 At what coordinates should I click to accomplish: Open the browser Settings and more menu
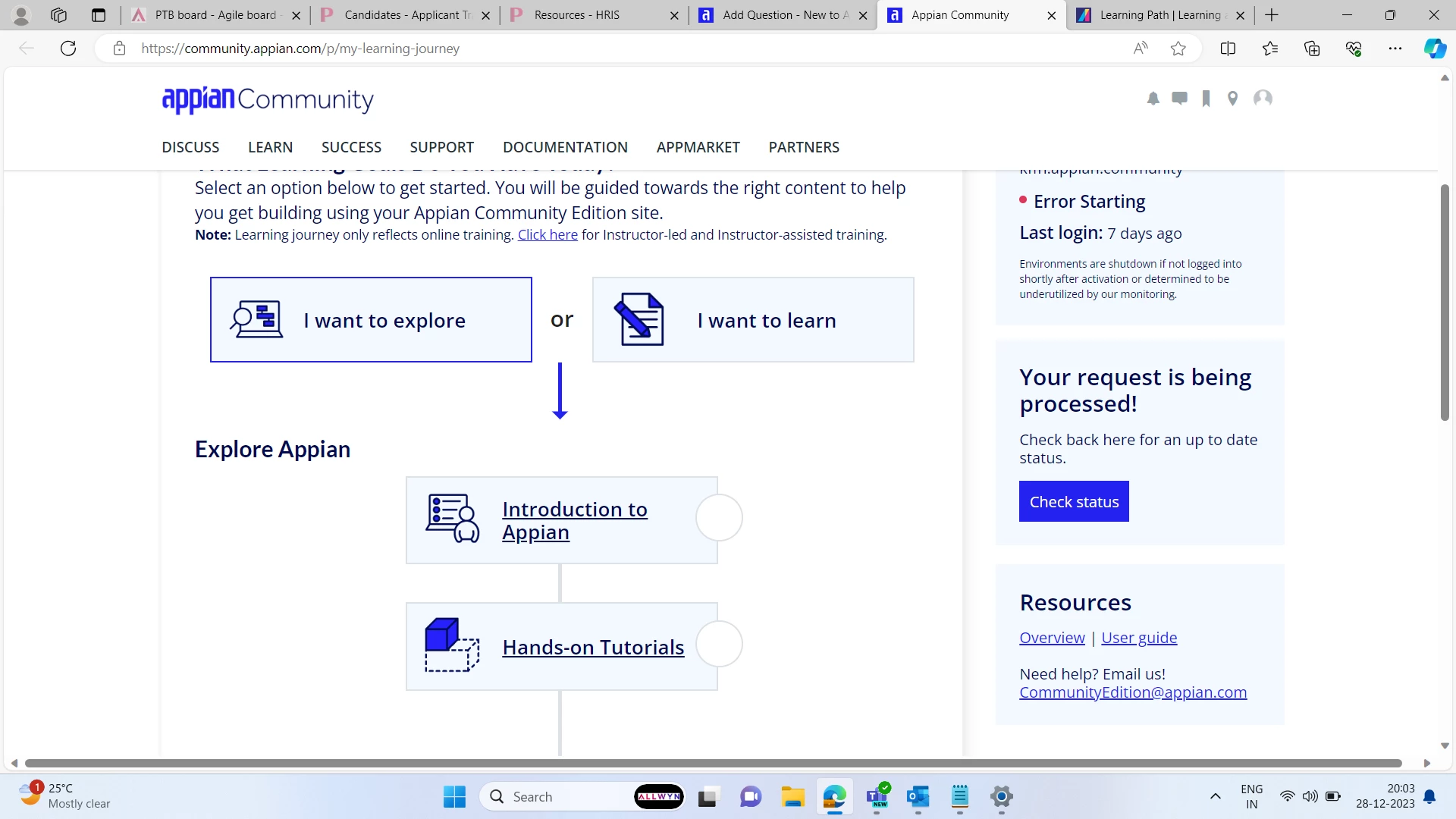point(1395,49)
